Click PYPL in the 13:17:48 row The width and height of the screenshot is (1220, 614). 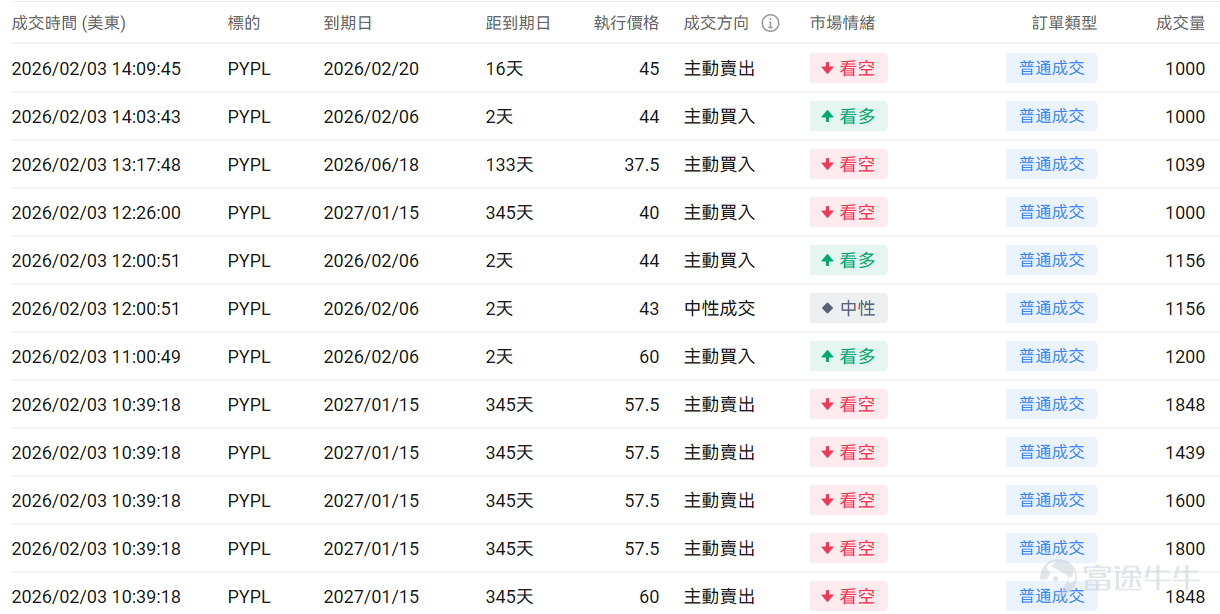(x=249, y=165)
